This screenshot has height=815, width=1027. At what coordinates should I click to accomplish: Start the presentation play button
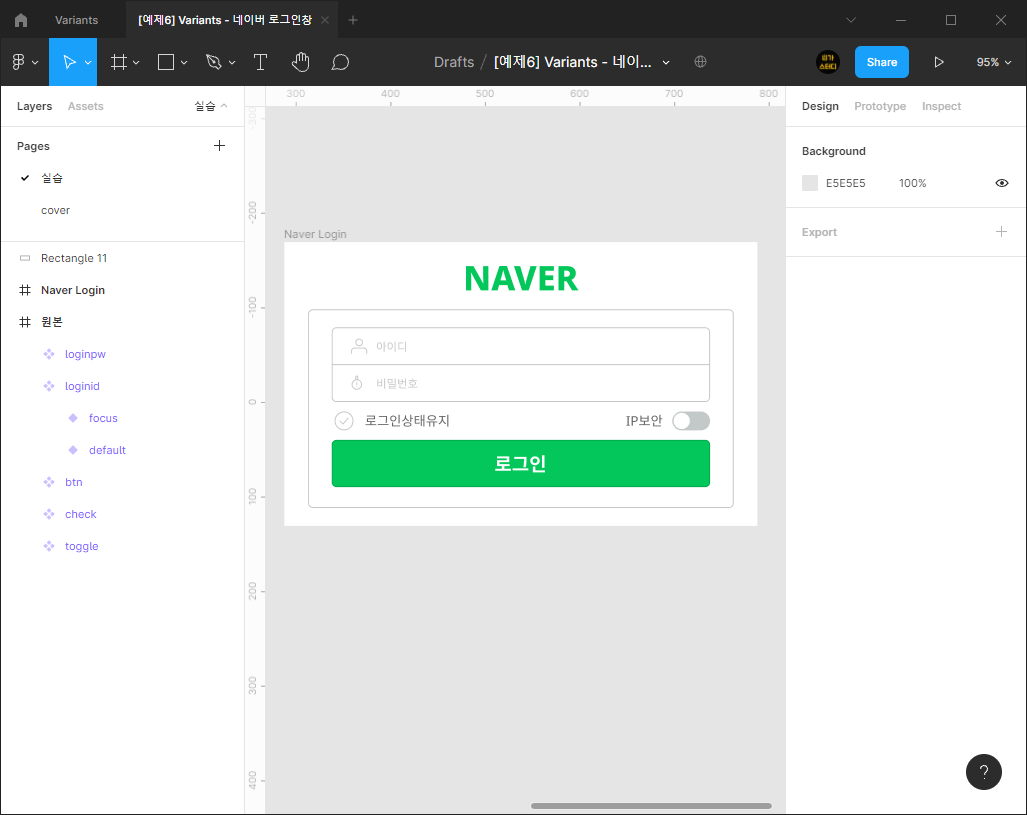tap(939, 62)
